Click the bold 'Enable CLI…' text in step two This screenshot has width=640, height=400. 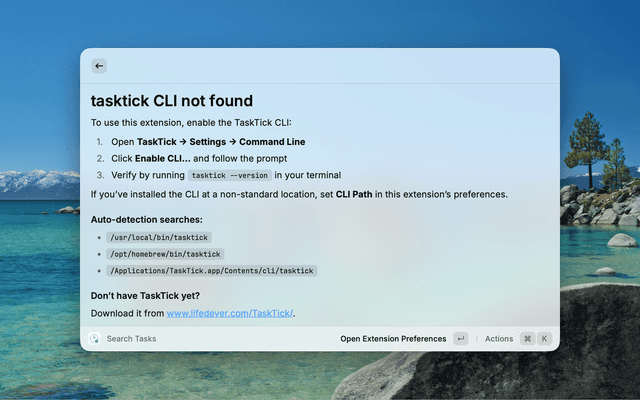click(162, 158)
